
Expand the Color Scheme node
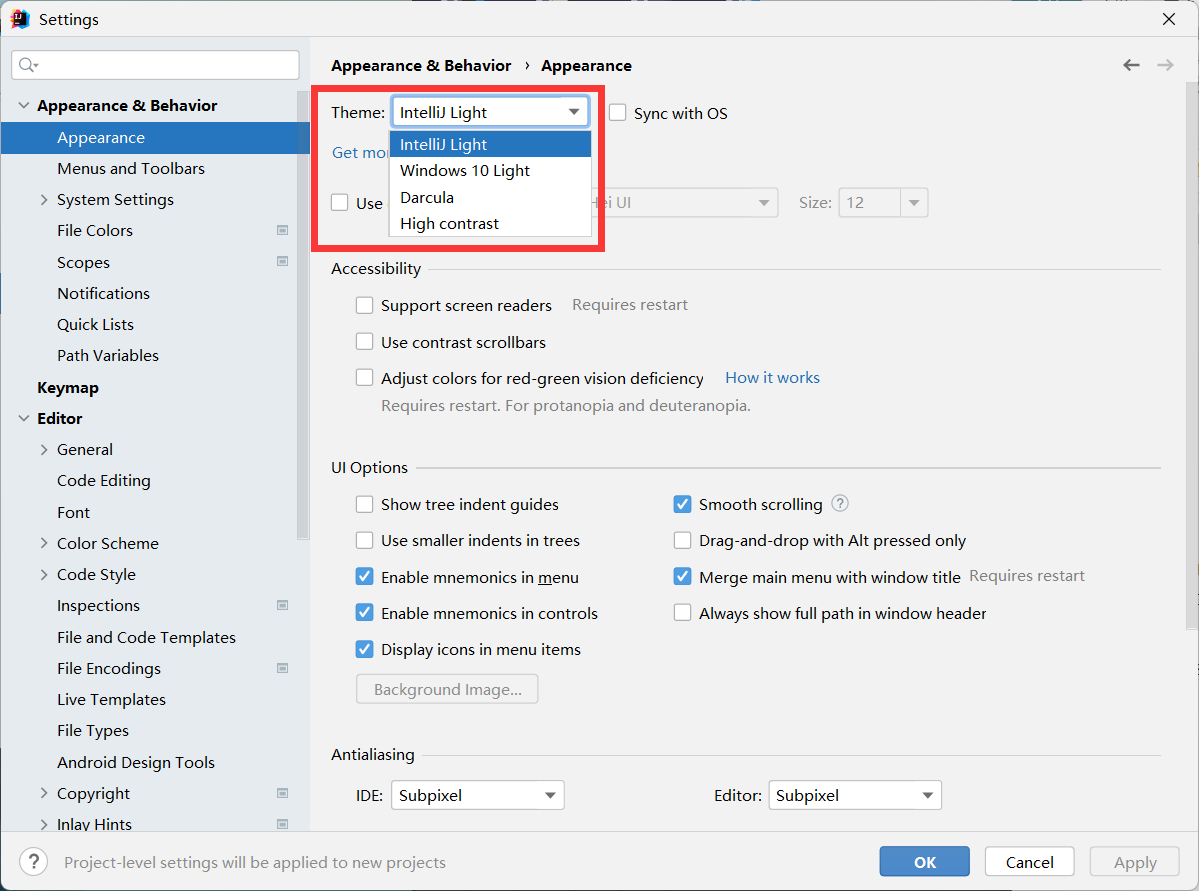tap(44, 543)
